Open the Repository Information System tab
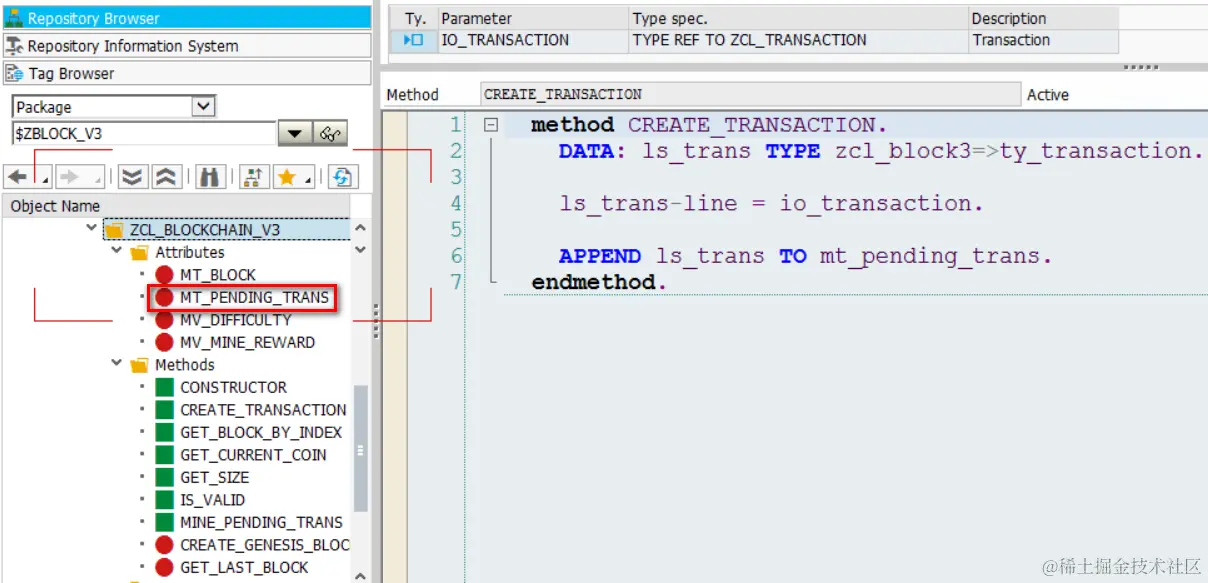The height and width of the screenshot is (583, 1208). click(x=186, y=45)
